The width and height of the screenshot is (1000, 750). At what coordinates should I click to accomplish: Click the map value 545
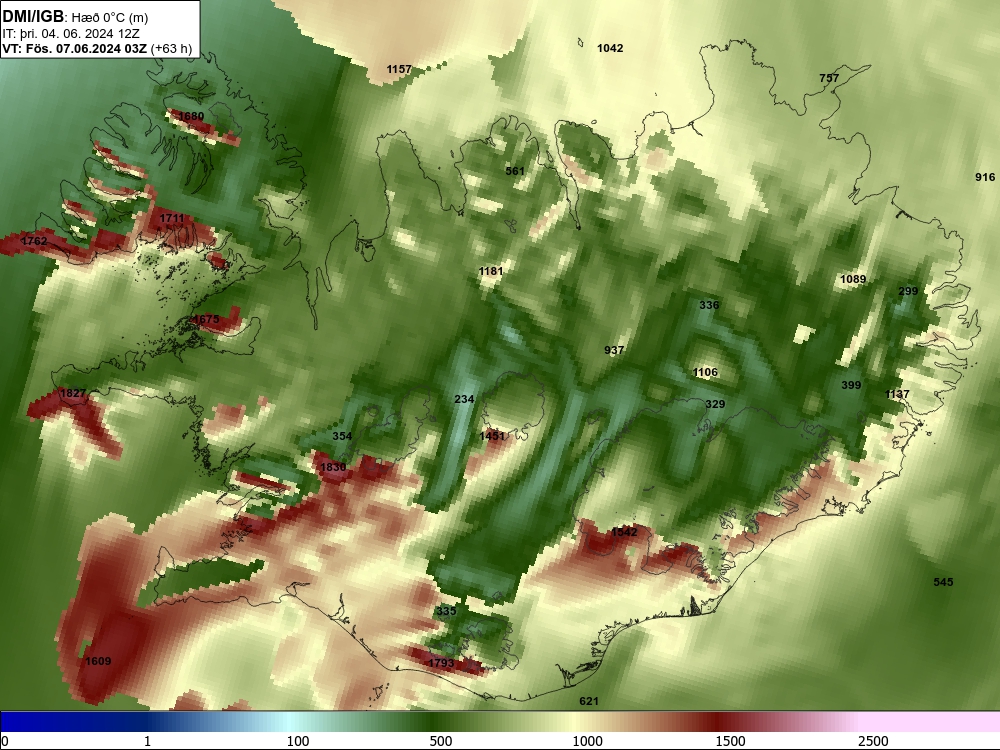943,582
